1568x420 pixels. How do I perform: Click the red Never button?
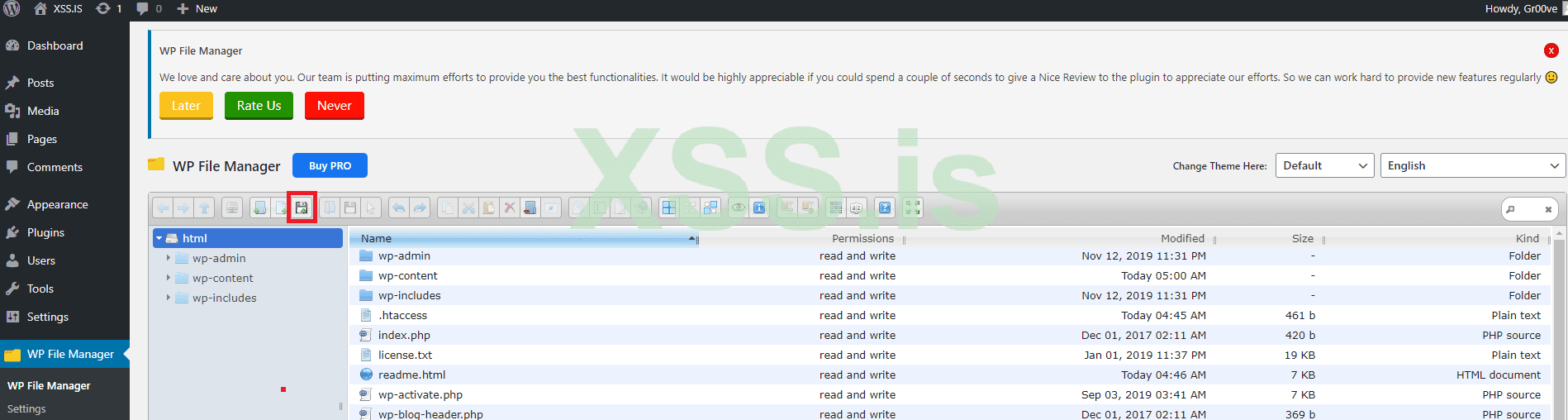pos(335,106)
